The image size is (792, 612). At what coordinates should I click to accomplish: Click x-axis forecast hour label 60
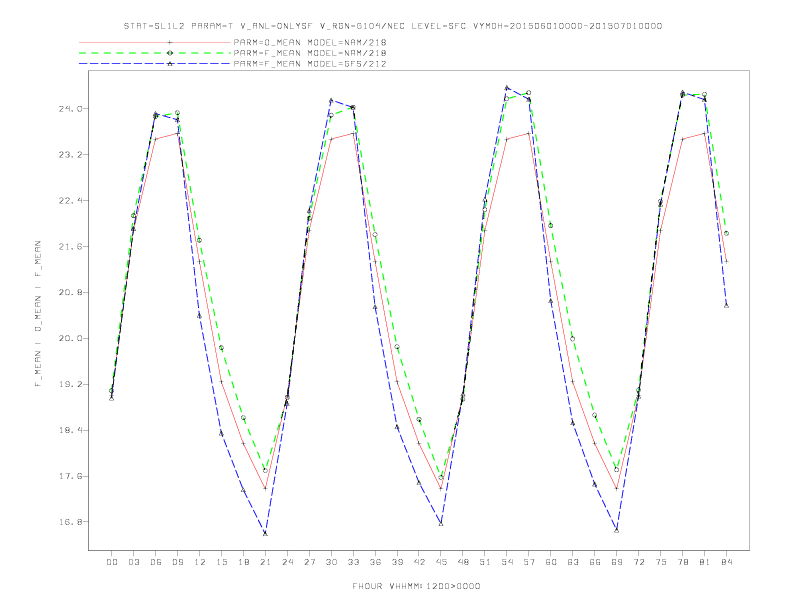pyautogui.click(x=551, y=562)
